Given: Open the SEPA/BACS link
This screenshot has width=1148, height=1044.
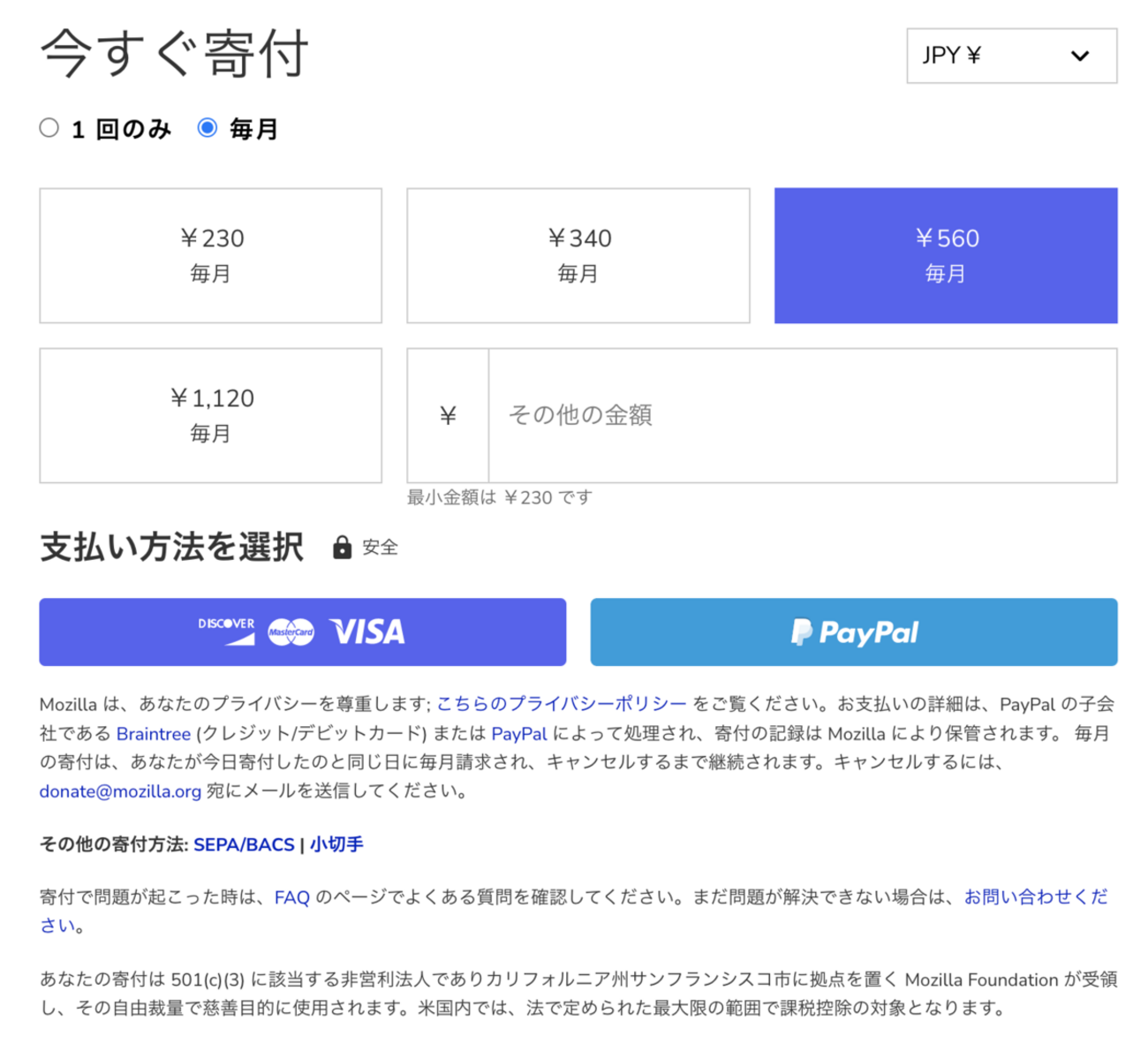Looking at the screenshot, I should pos(244,845).
